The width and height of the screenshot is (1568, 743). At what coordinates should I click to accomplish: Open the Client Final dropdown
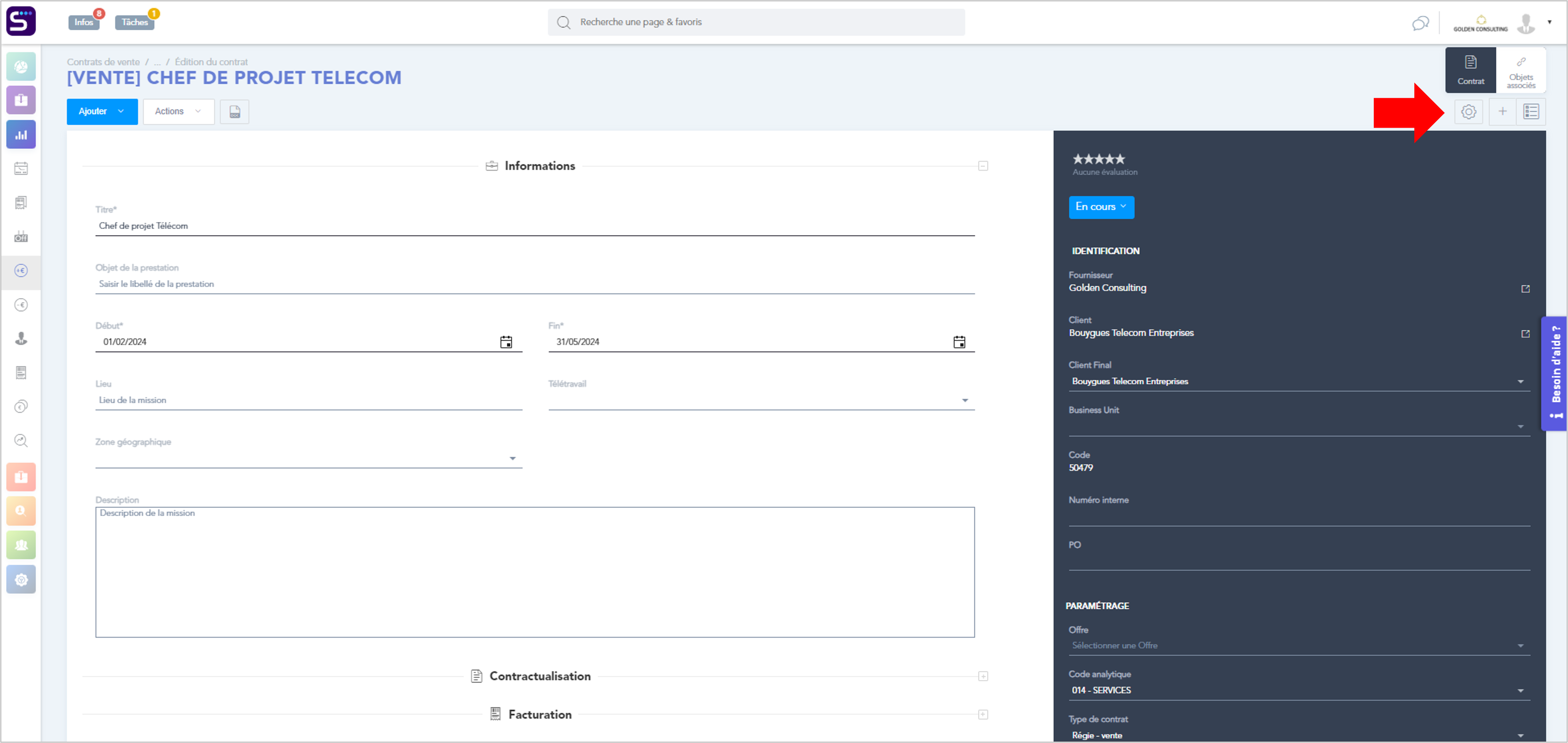1299,382
